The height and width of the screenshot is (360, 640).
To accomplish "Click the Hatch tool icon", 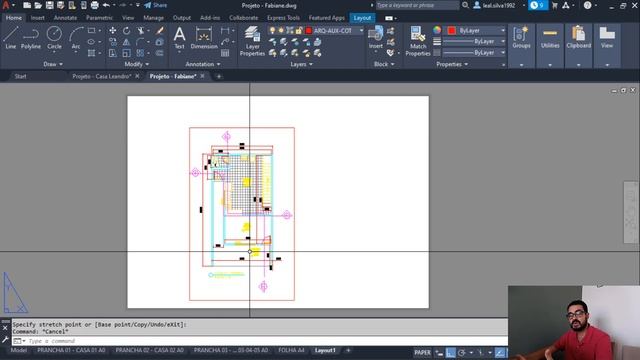I will point(91,53).
